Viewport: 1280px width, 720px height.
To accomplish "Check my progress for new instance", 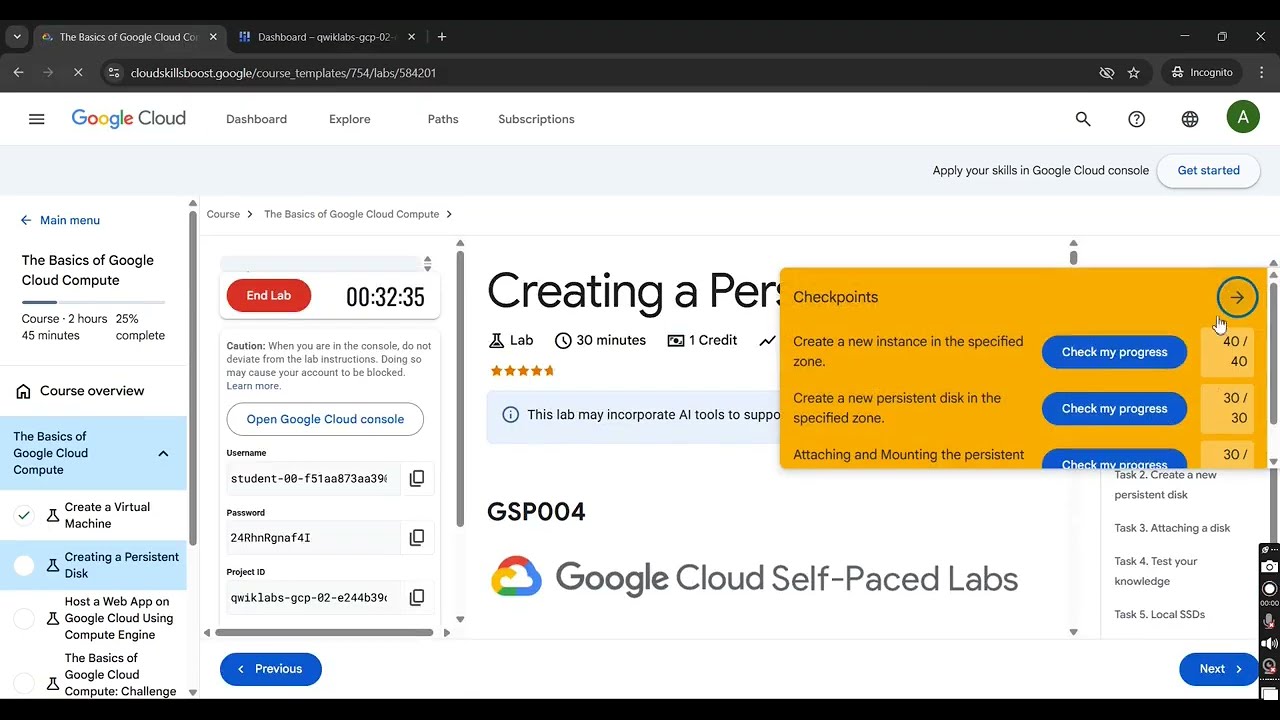I will pyautogui.click(x=1114, y=352).
